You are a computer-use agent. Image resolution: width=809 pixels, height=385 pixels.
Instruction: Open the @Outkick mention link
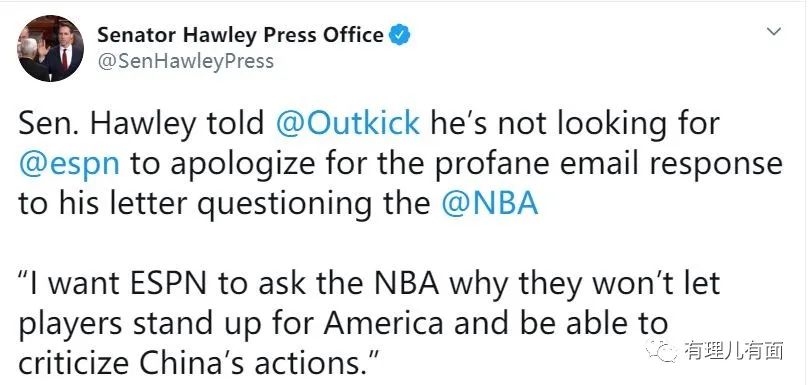point(348,124)
